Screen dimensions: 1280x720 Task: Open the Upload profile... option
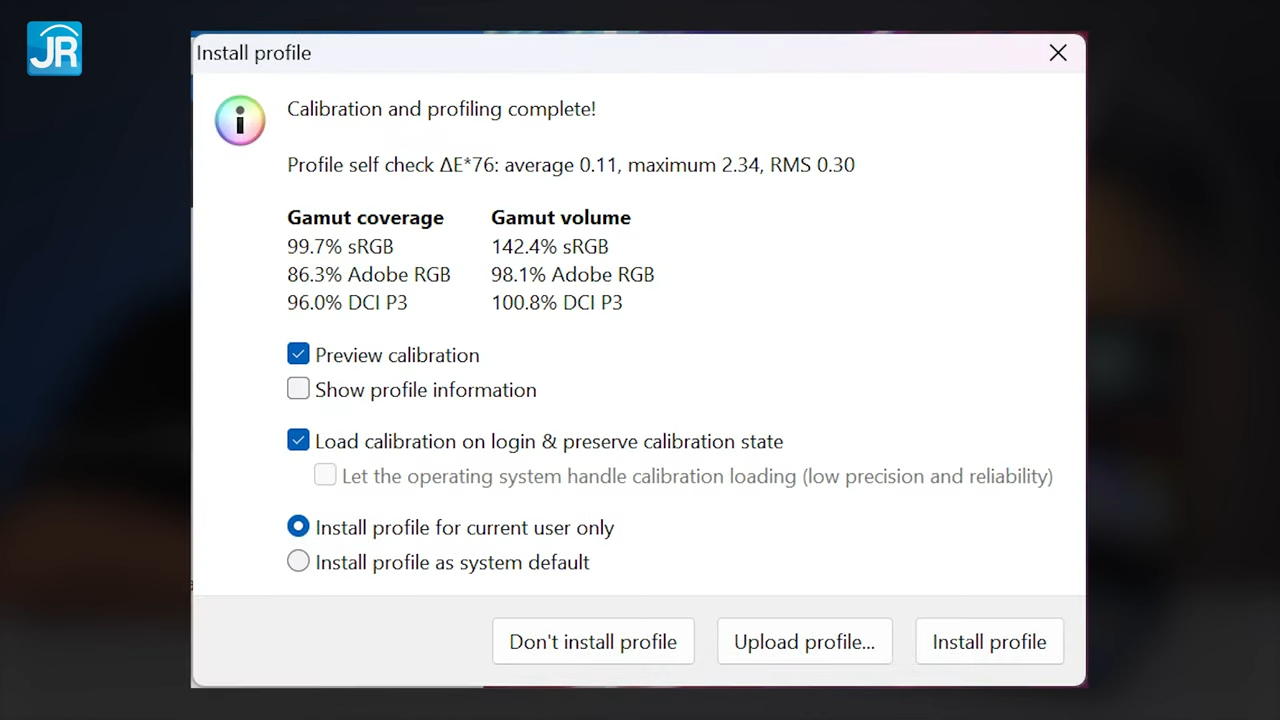[804, 642]
